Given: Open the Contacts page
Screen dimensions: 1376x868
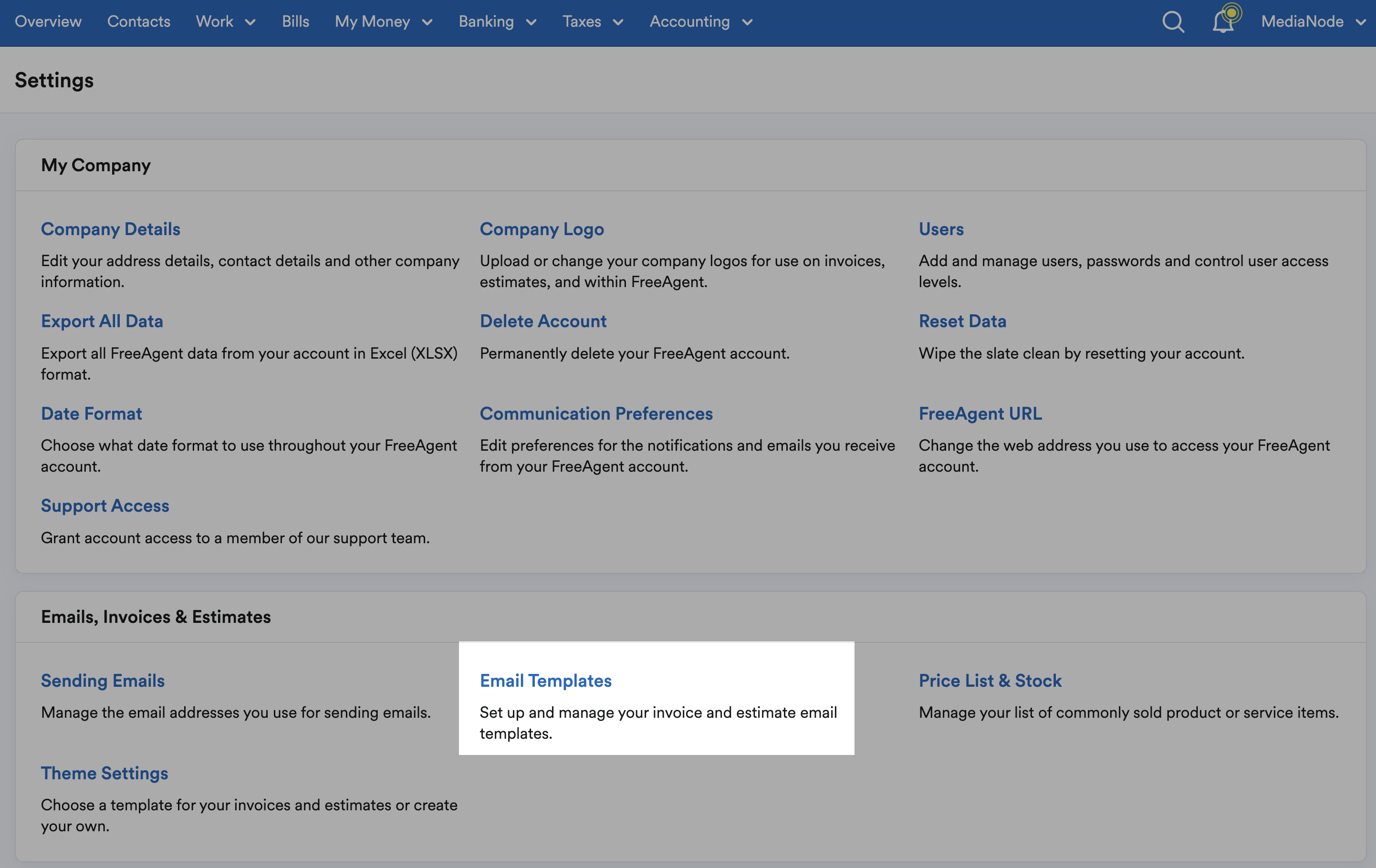Looking at the screenshot, I should point(139,22).
